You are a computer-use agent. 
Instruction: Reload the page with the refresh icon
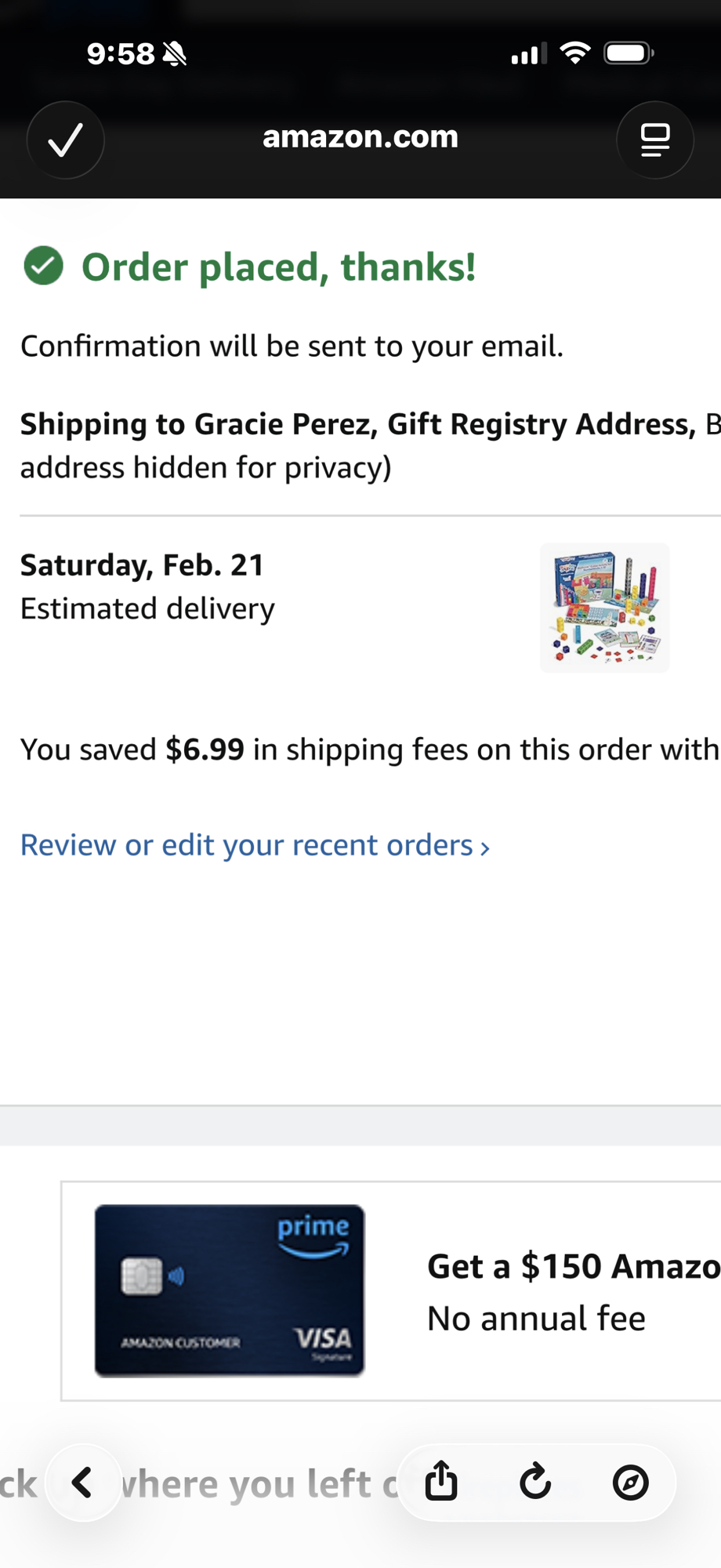[535, 1482]
